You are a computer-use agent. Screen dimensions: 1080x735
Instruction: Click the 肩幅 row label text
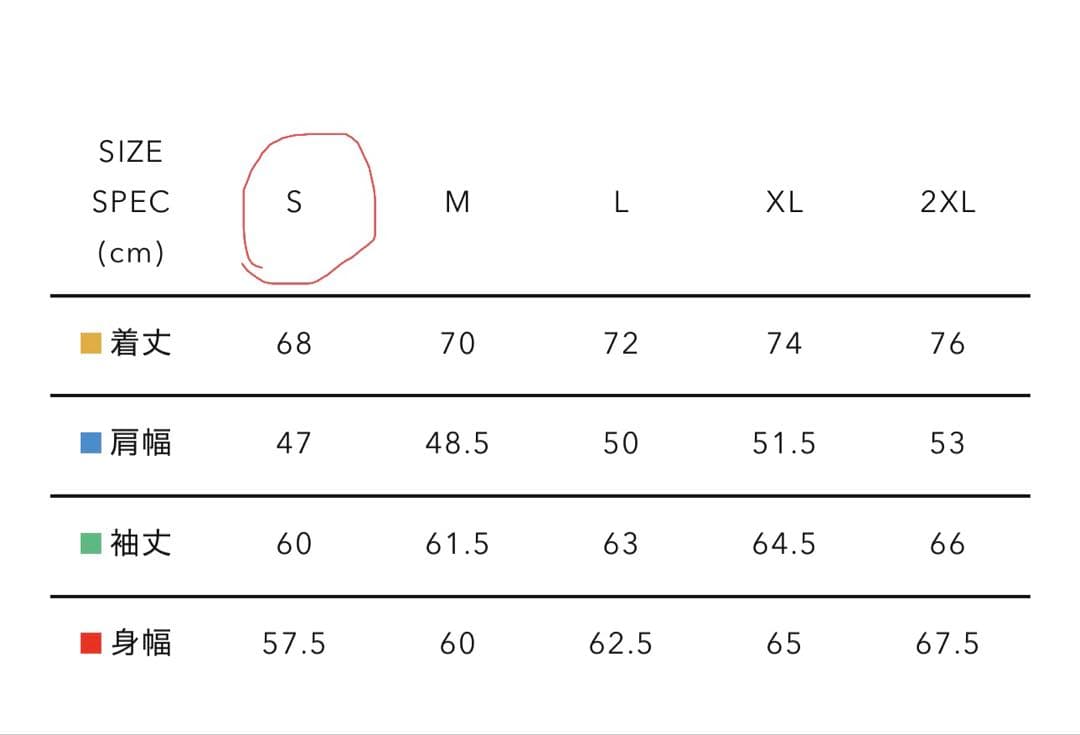click(141, 443)
